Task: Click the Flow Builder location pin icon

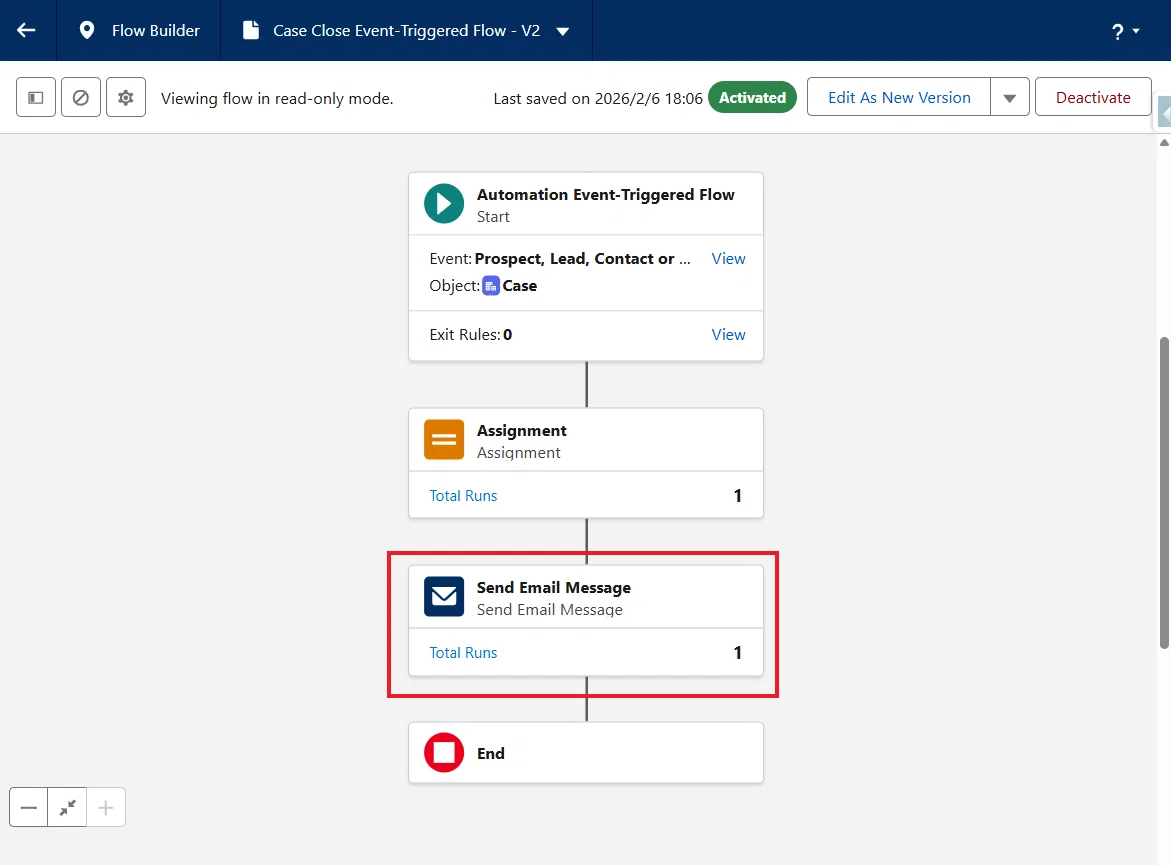Action: [x=87, y=31]
